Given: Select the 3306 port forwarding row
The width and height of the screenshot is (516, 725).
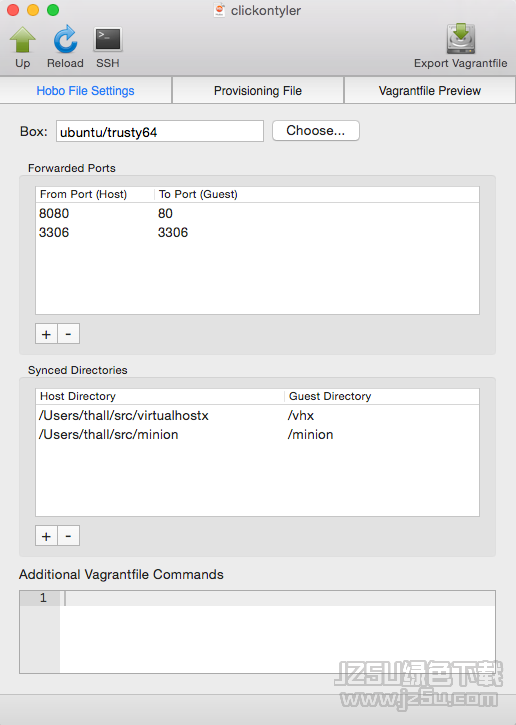Looking at the screenshot, I should (257, 232).
